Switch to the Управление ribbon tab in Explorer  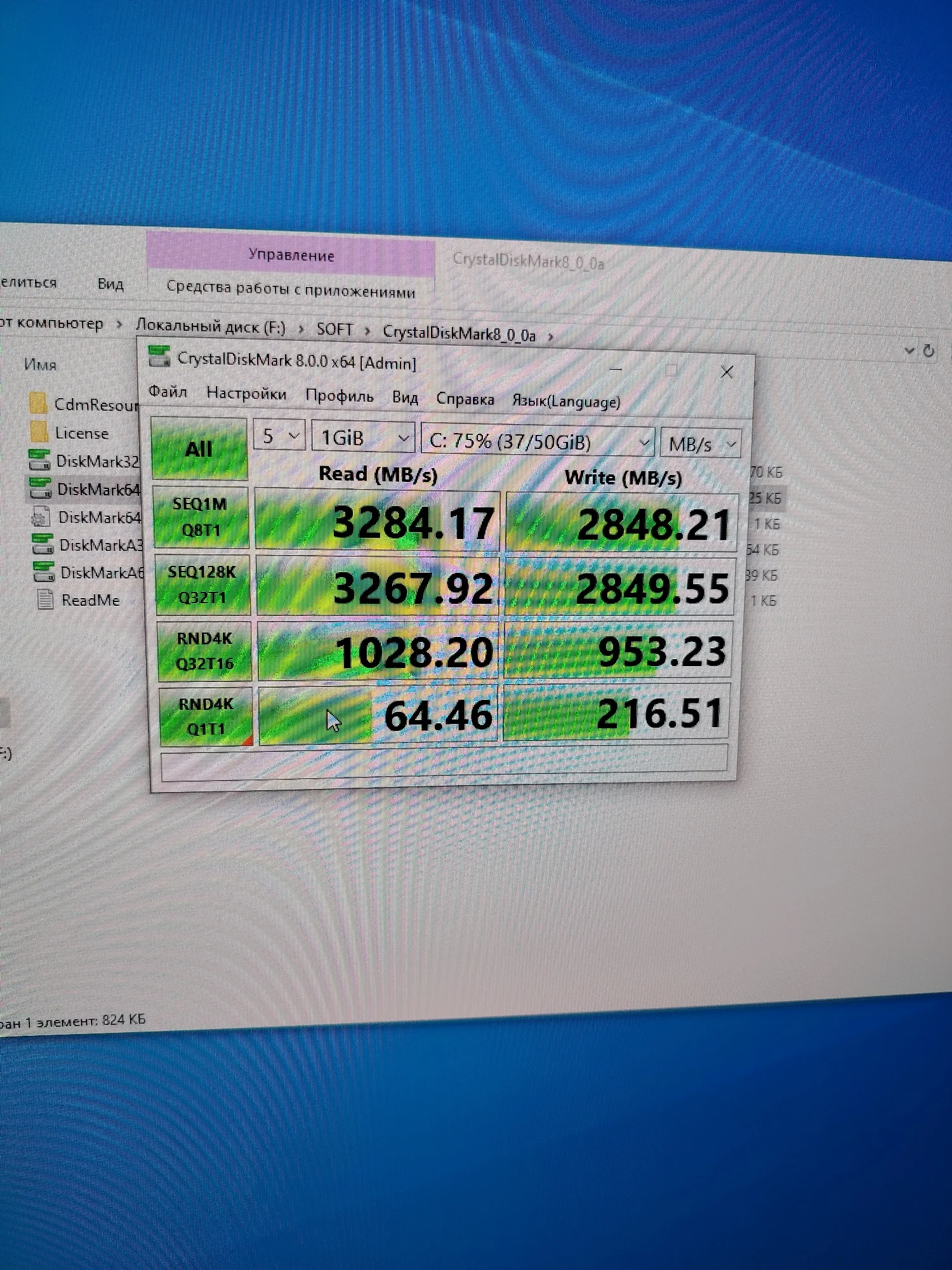[291, 255]
